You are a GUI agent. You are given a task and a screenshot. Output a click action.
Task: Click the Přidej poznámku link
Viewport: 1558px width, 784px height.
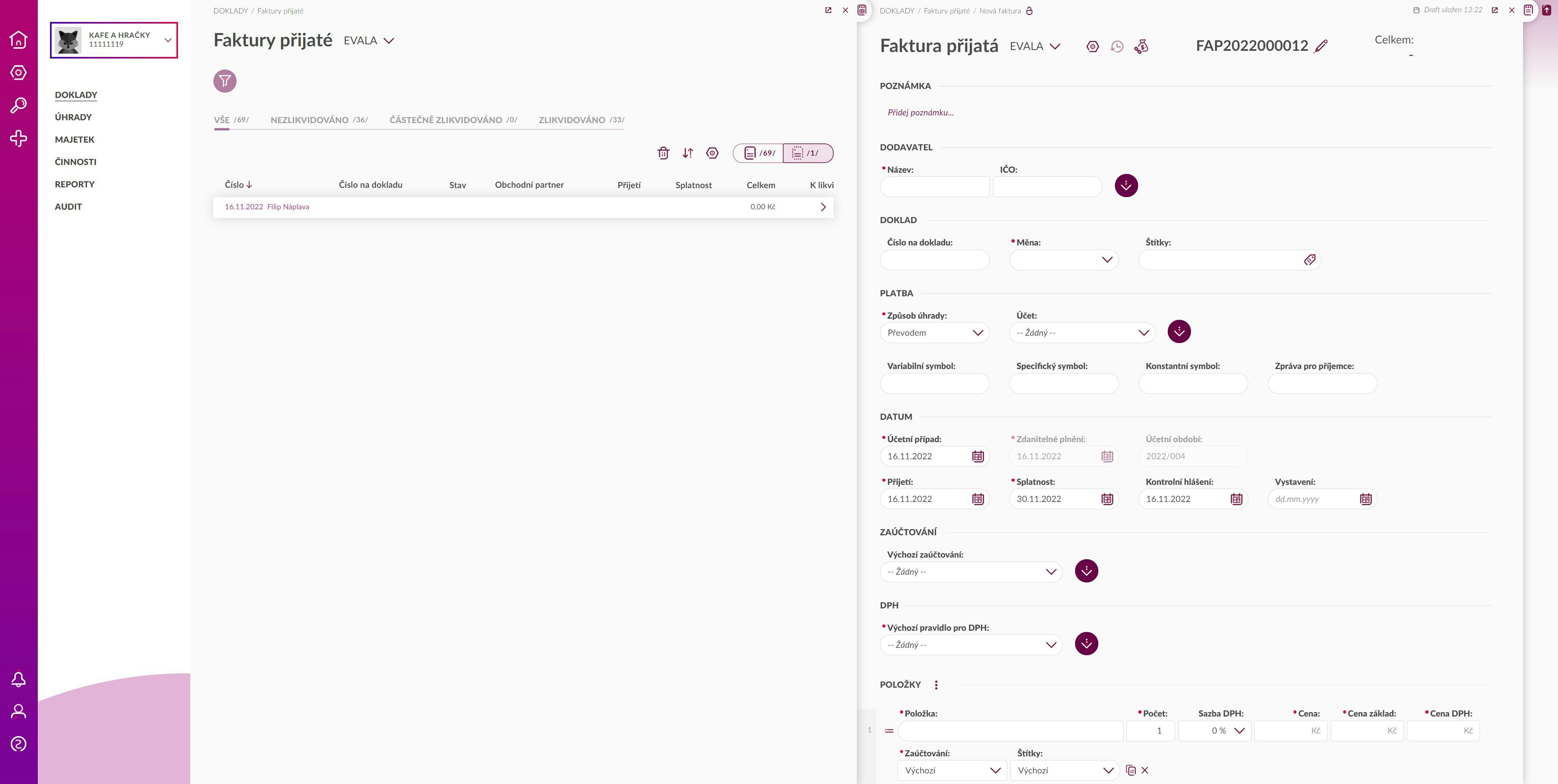point(921,113)
